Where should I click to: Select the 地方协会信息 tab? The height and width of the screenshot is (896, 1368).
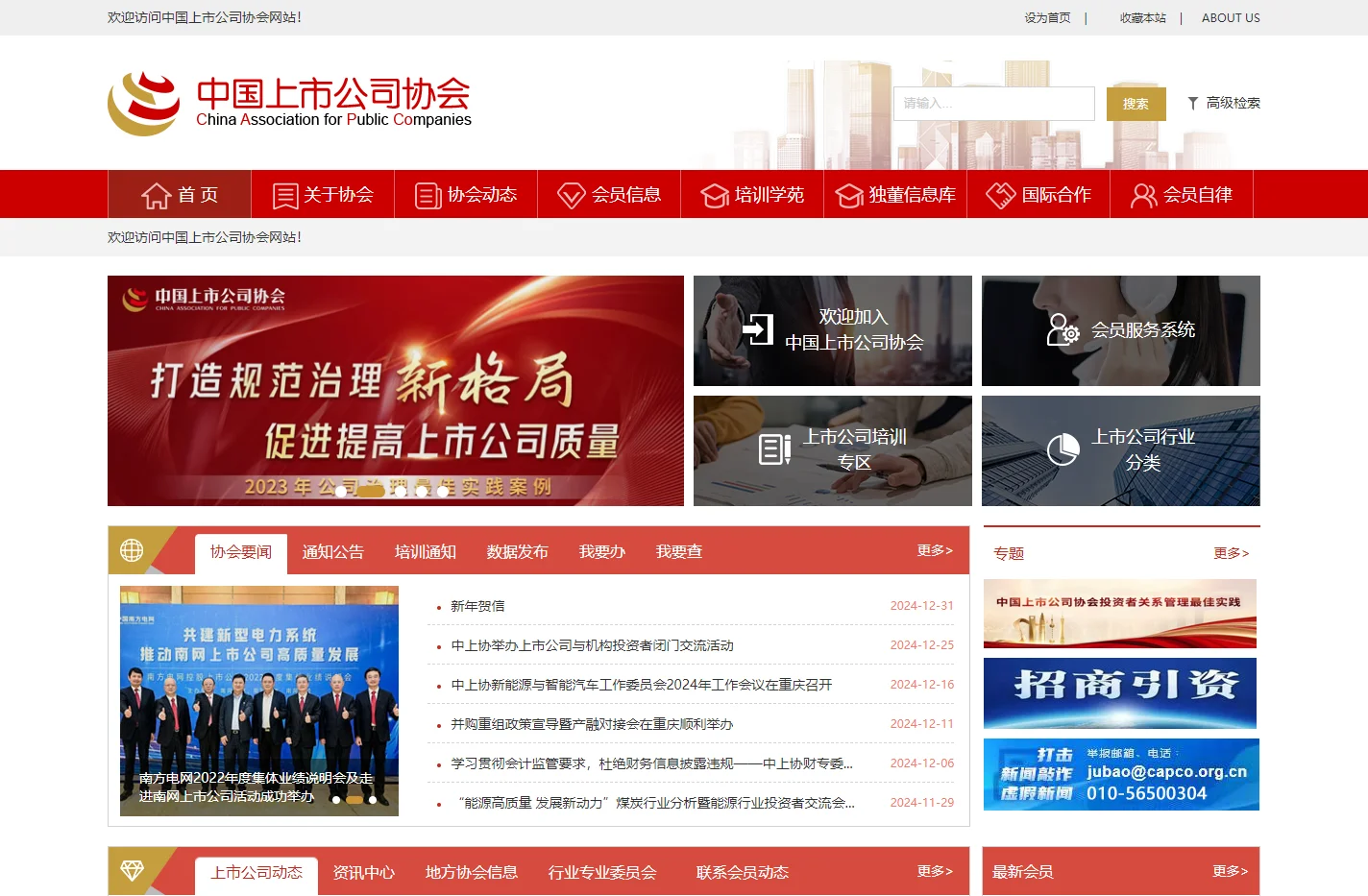click(x=472, y=873)
